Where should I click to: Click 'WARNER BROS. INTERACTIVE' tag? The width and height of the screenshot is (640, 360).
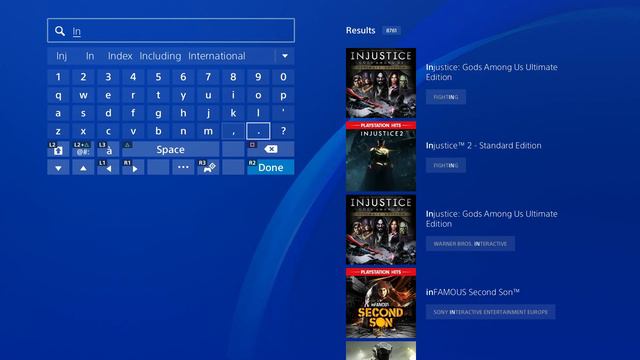pos(470,244)
